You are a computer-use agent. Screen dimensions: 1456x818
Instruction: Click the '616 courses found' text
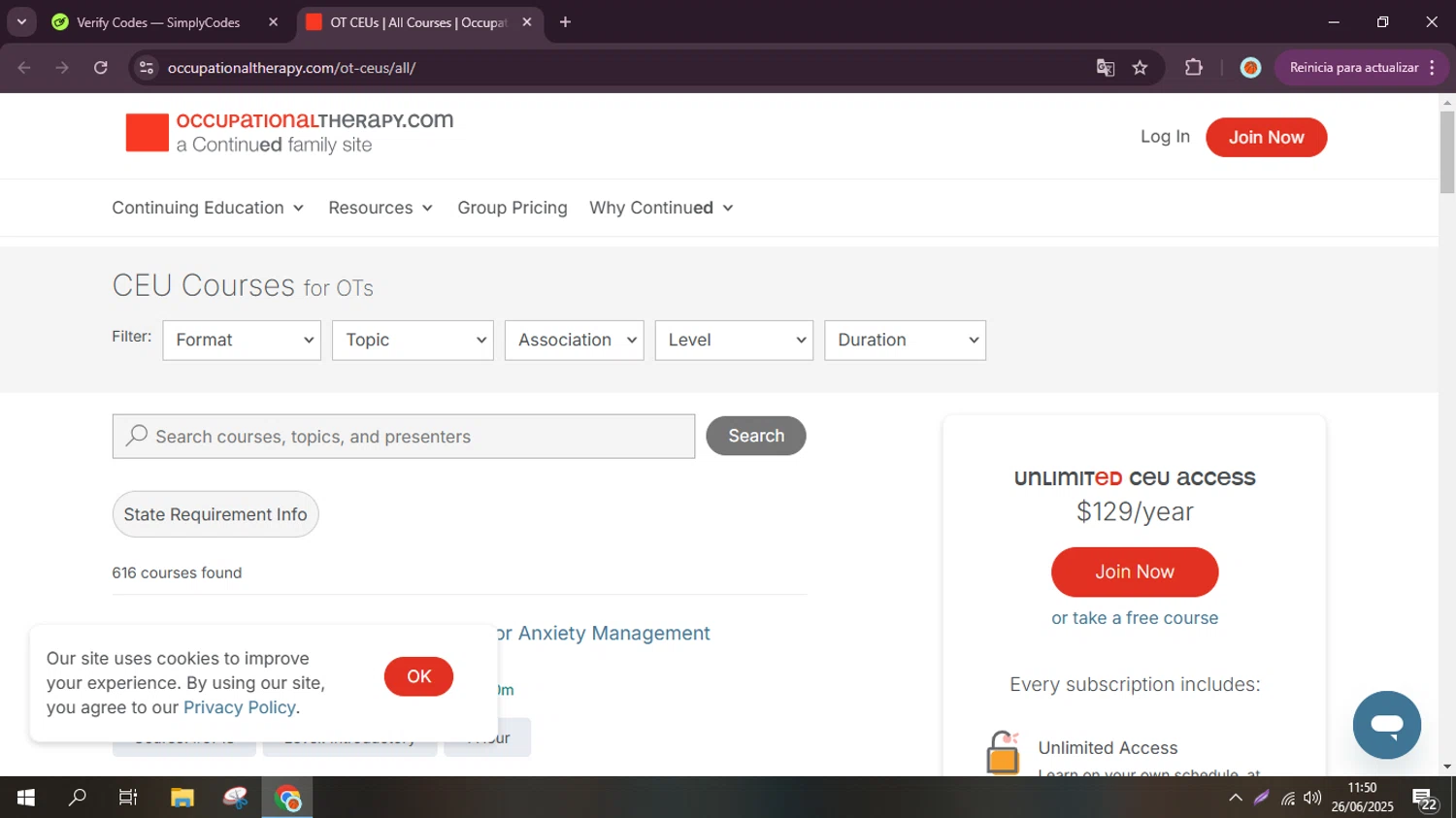(x=177, y=573)
